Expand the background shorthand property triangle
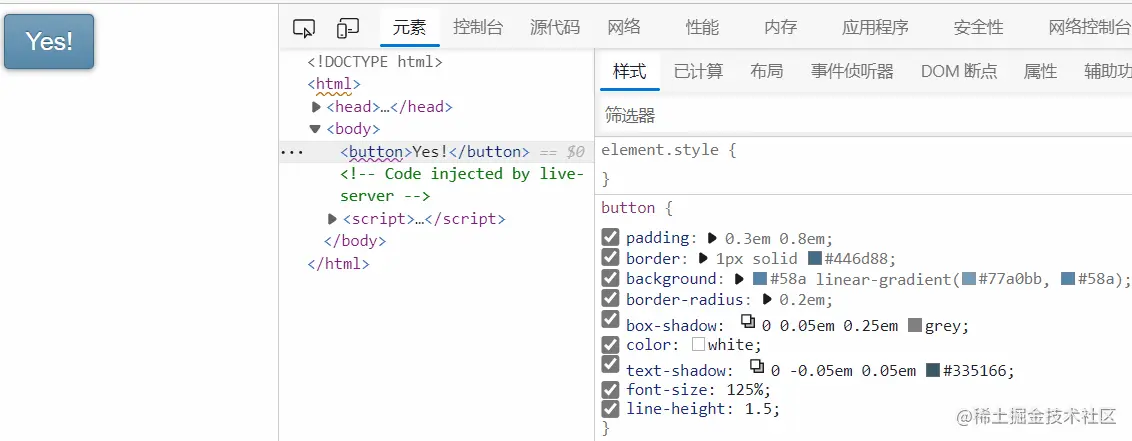 coord(740,279)
